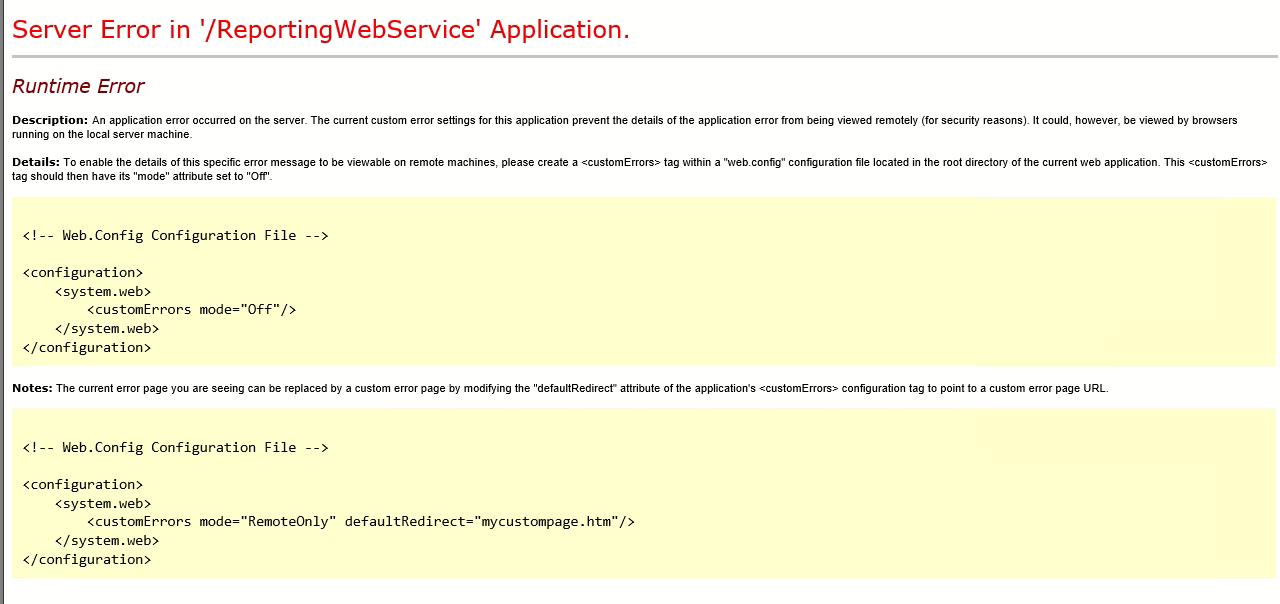Select the 'Runtime Error' subtitle text
Screen dimensions: 1280x604
[77, 86]
